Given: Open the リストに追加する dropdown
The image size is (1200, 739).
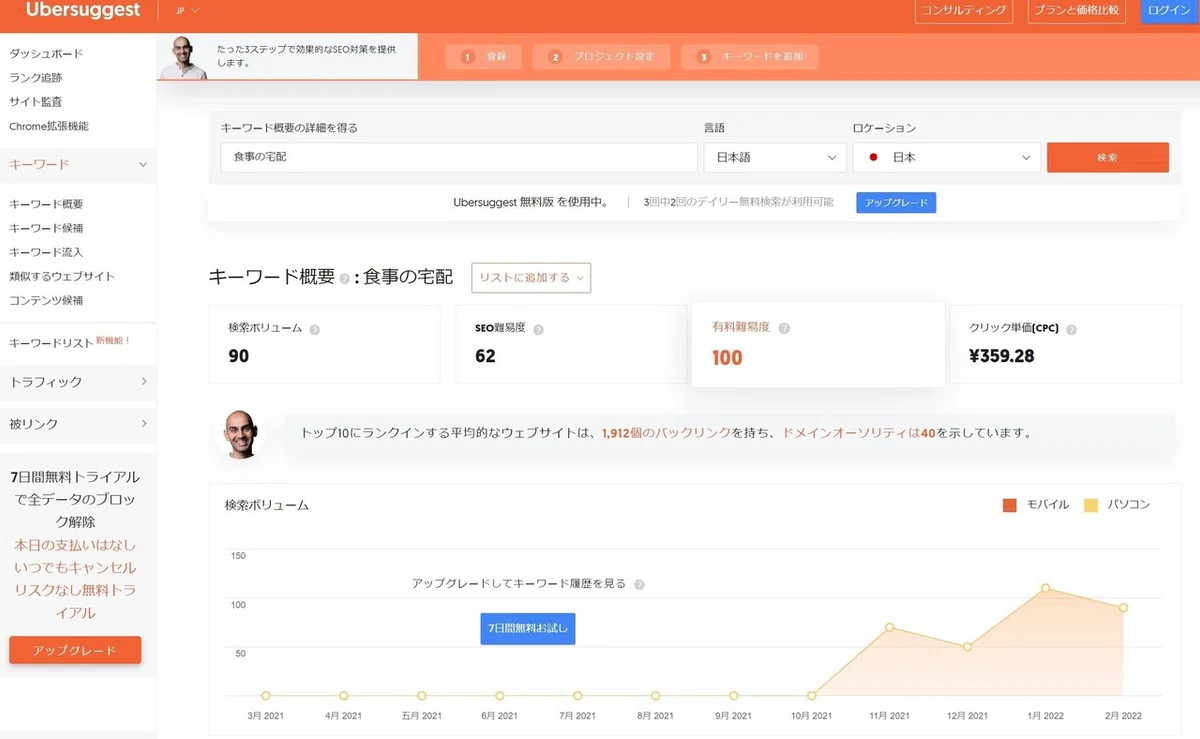Looking at the screenshot, I should click(531, 277).
